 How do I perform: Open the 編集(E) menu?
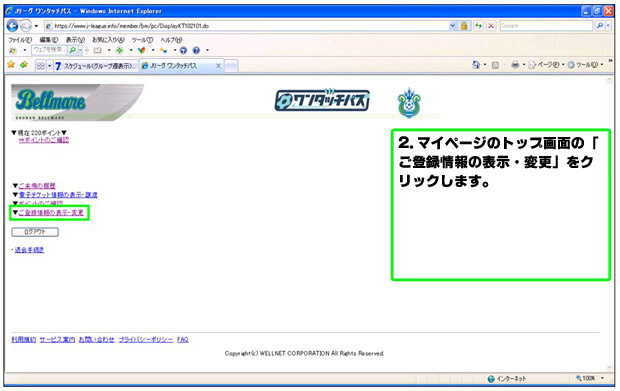(49, 40)
